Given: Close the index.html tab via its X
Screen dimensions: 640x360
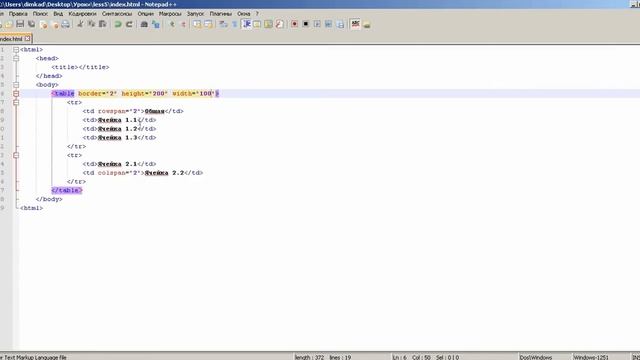Looking at the screenshot, I should click(27, 39).
